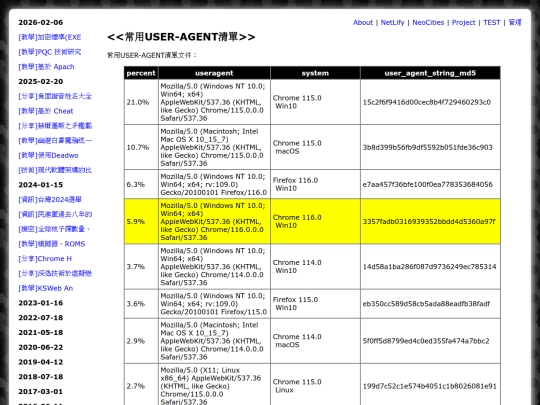Open the sidebar link containing '(EXE'

[x=50, y=37]
